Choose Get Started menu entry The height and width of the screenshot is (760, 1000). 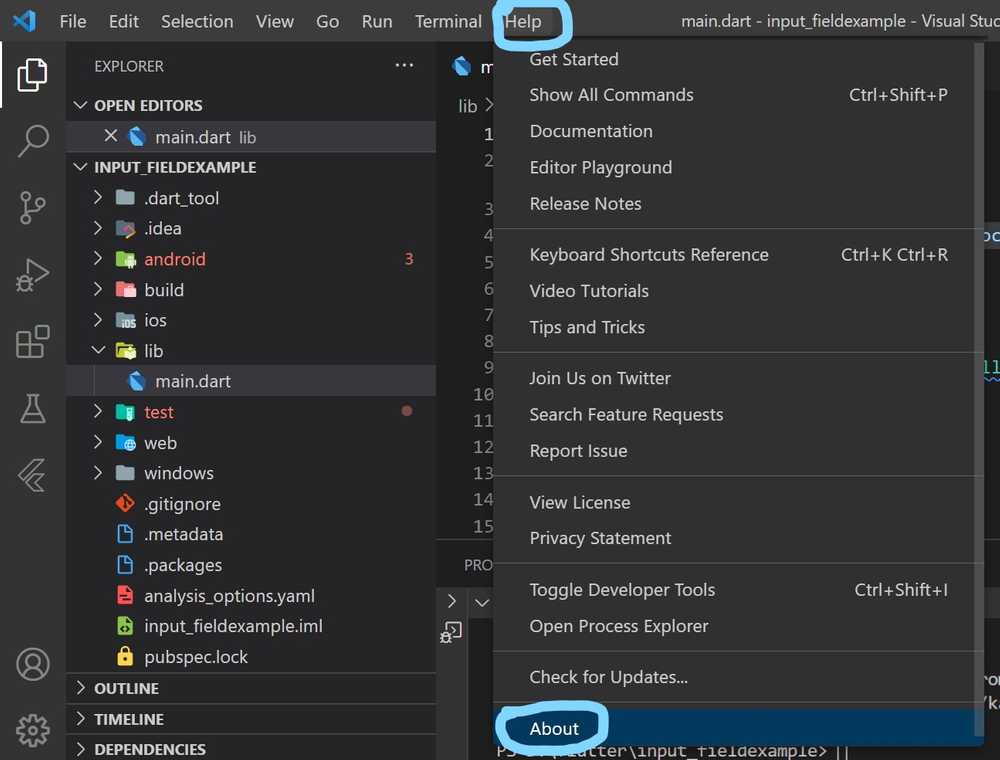(x=738, y=59)
